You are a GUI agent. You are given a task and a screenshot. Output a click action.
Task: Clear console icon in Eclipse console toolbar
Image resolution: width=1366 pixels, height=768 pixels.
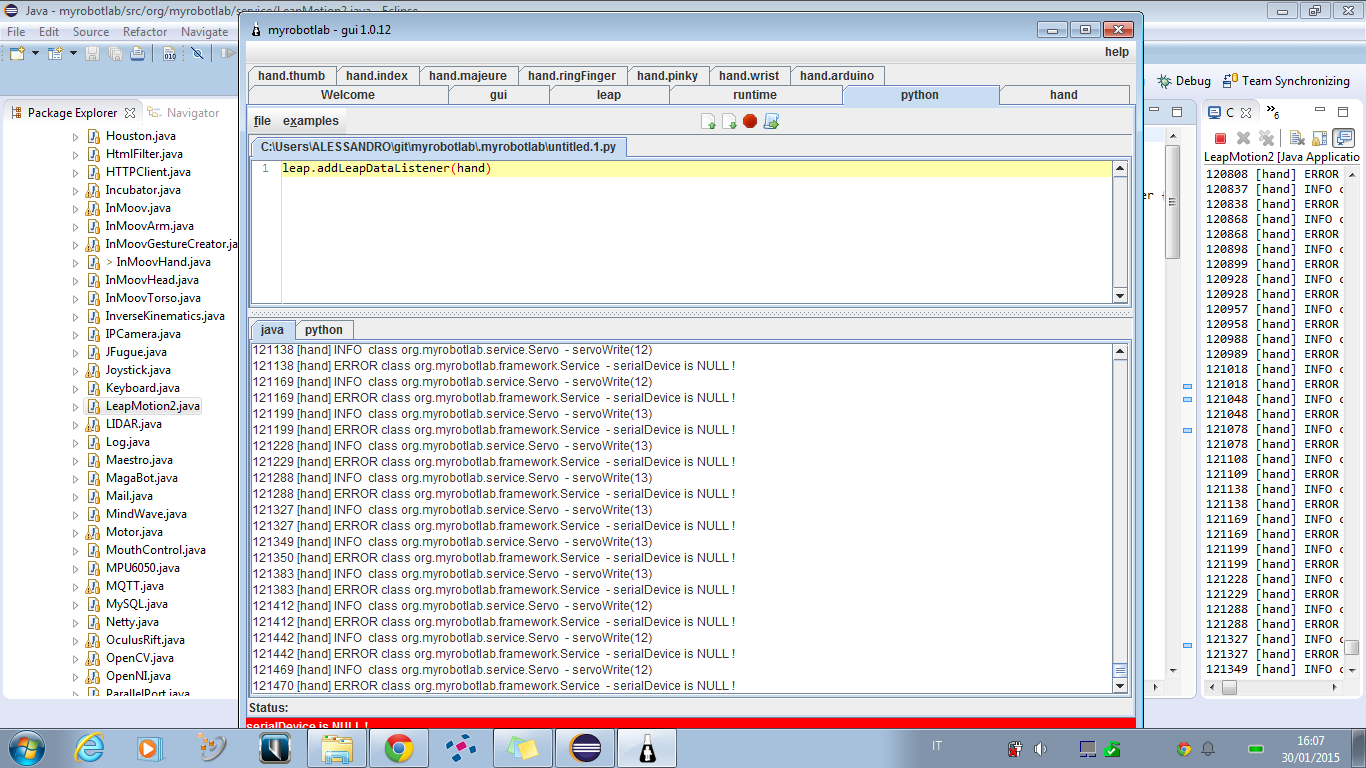pos(1296,138)
